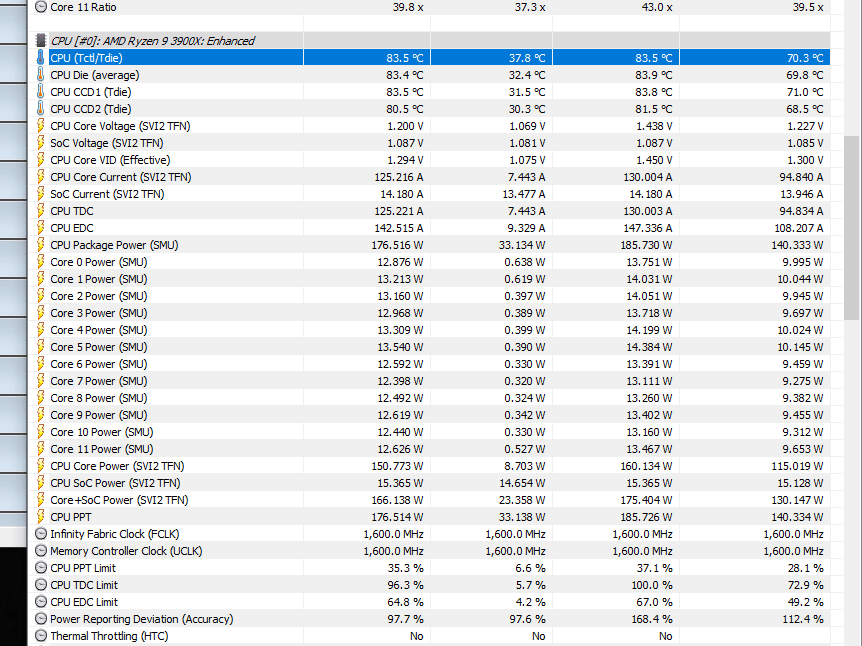Image resolution: width=862 pixels, height=646 pixels.
Task: Click the Core+SoC Power (SVI2 TFN) label
Action: coord(119,500)
